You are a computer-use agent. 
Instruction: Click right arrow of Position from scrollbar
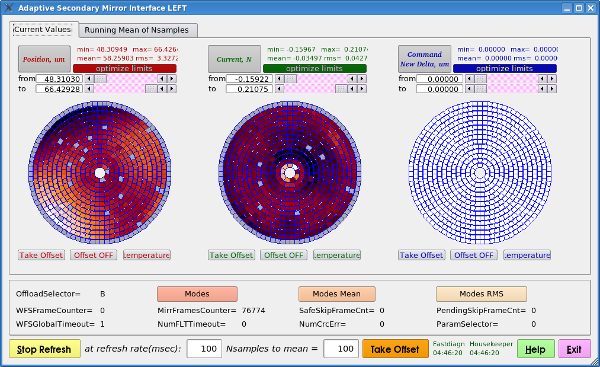coord(172,79)
